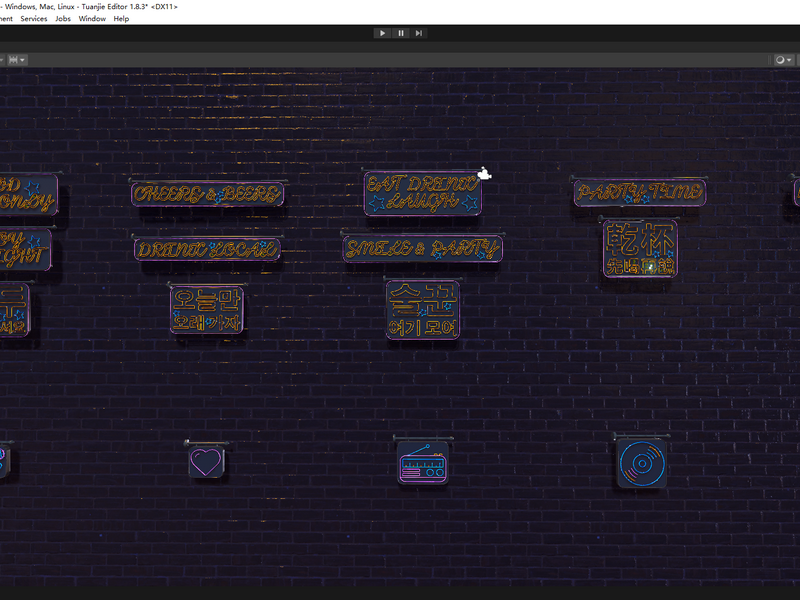Pause the editor with the Pause button
The width and height of the screenshot is (800, 600).
tap(401, 33)
